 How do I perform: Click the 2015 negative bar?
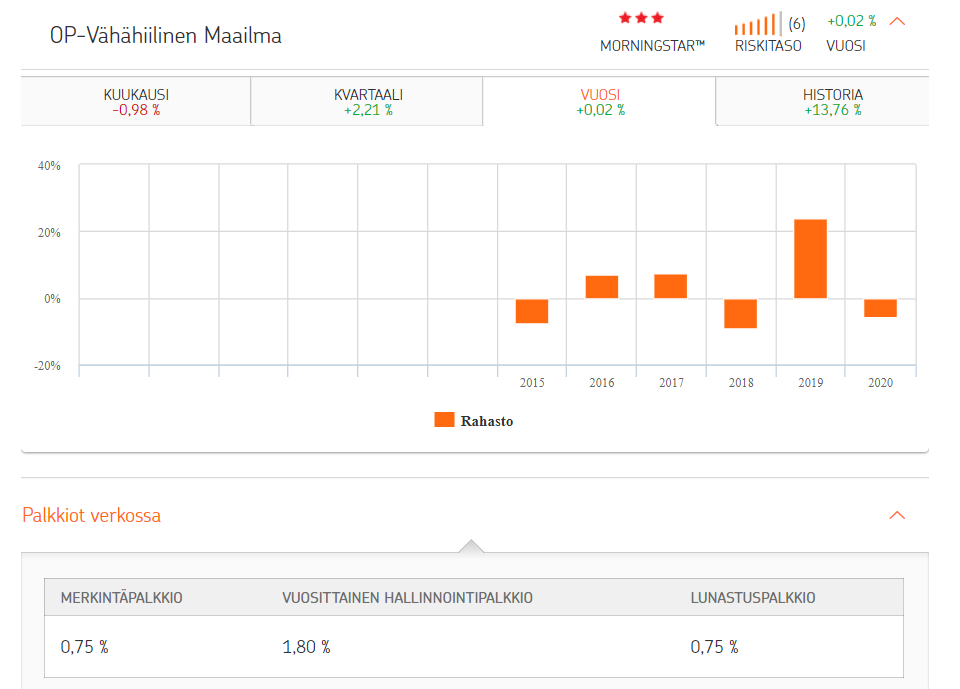click(532, 311)
